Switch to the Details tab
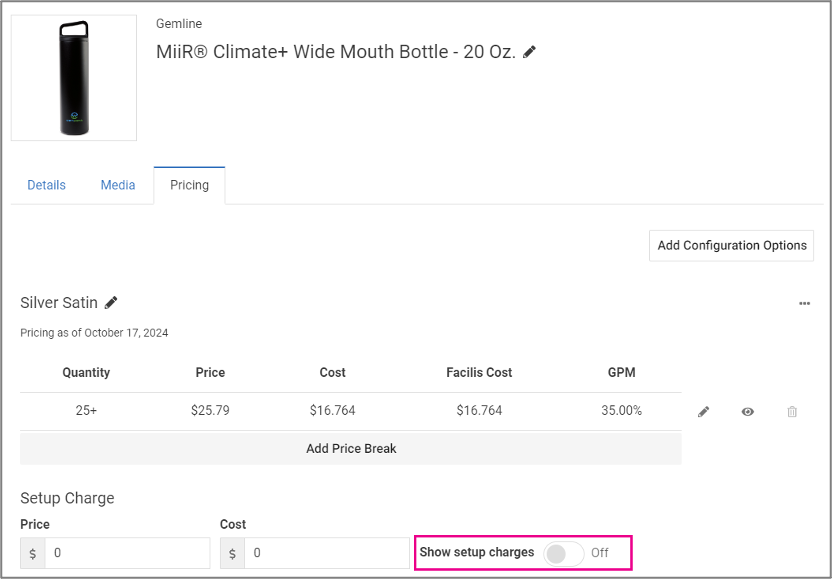The width and height of the screenshot is (832, 580). (x=47, y=185)
